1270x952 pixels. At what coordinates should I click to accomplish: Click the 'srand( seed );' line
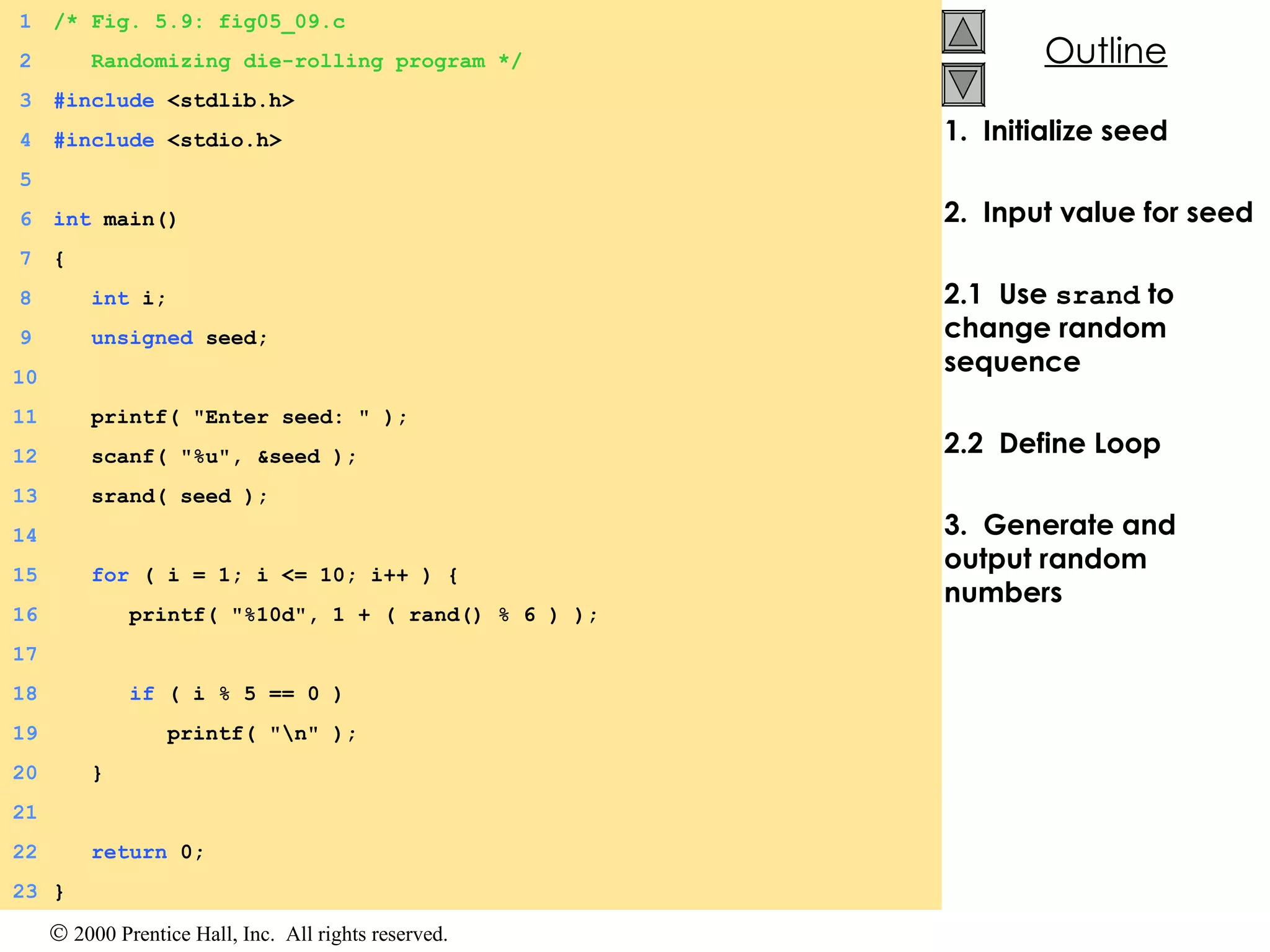(179, 496)
